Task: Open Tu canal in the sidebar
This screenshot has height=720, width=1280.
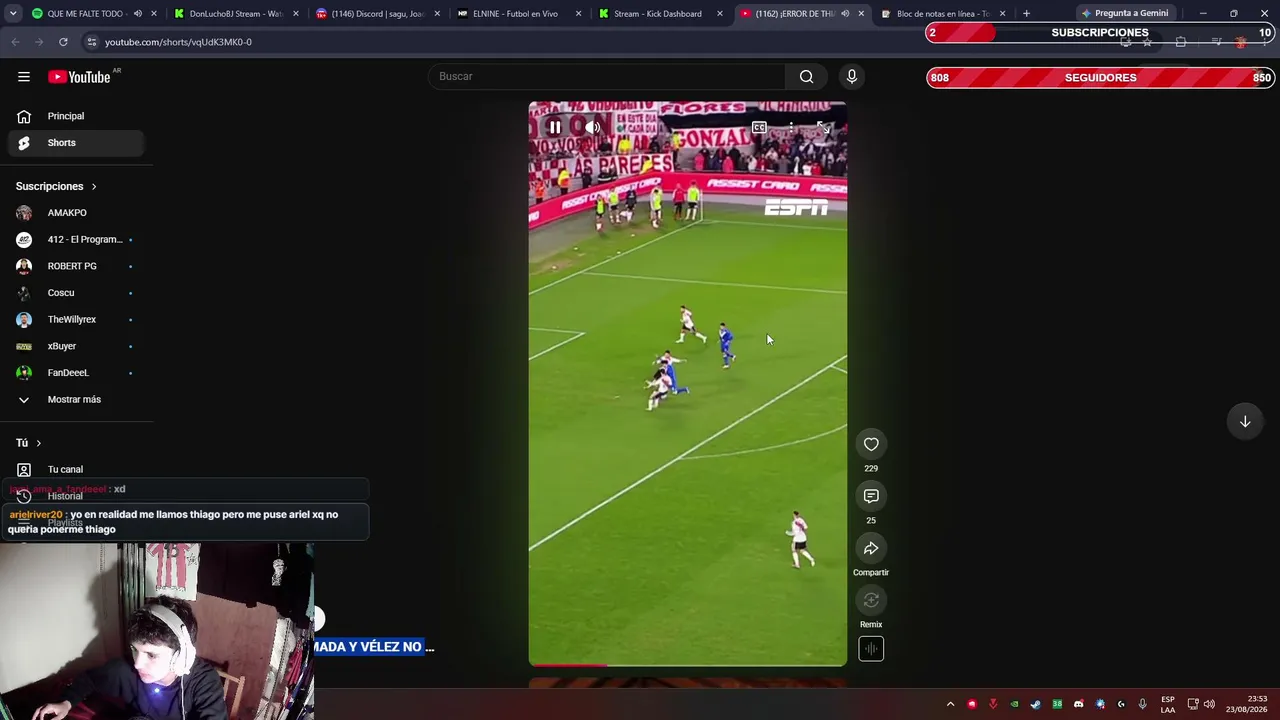Action: [76, 470]
